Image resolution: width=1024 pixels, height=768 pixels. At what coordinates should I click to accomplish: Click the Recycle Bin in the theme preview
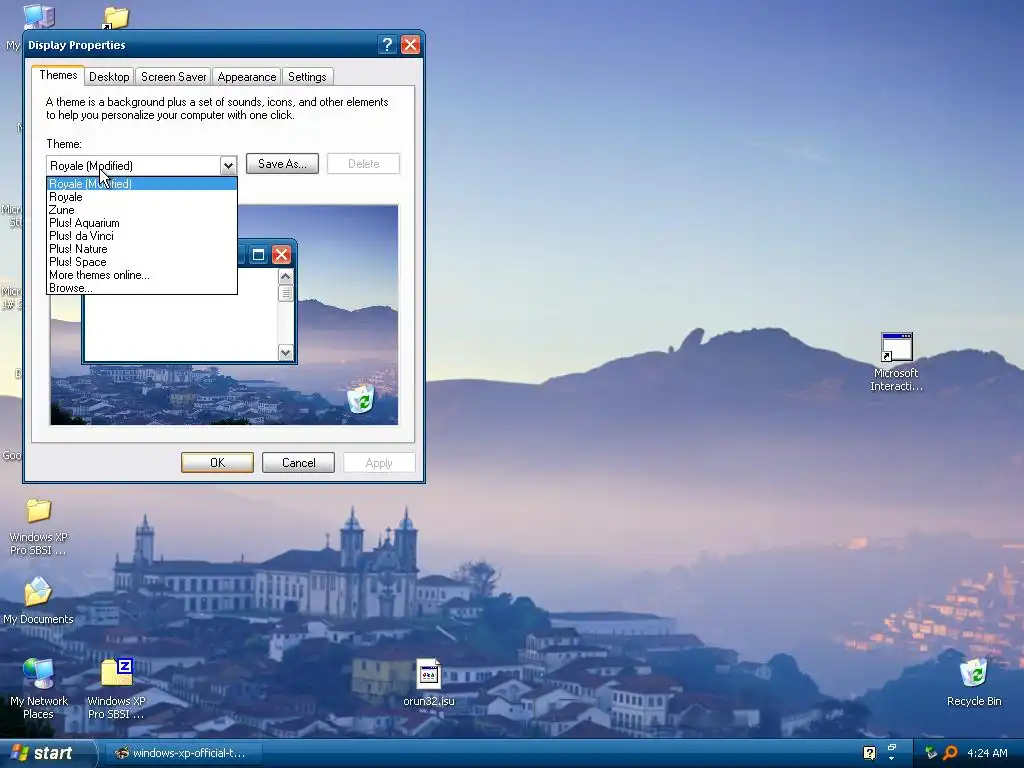pyautogui.click(x=361, y=398)
